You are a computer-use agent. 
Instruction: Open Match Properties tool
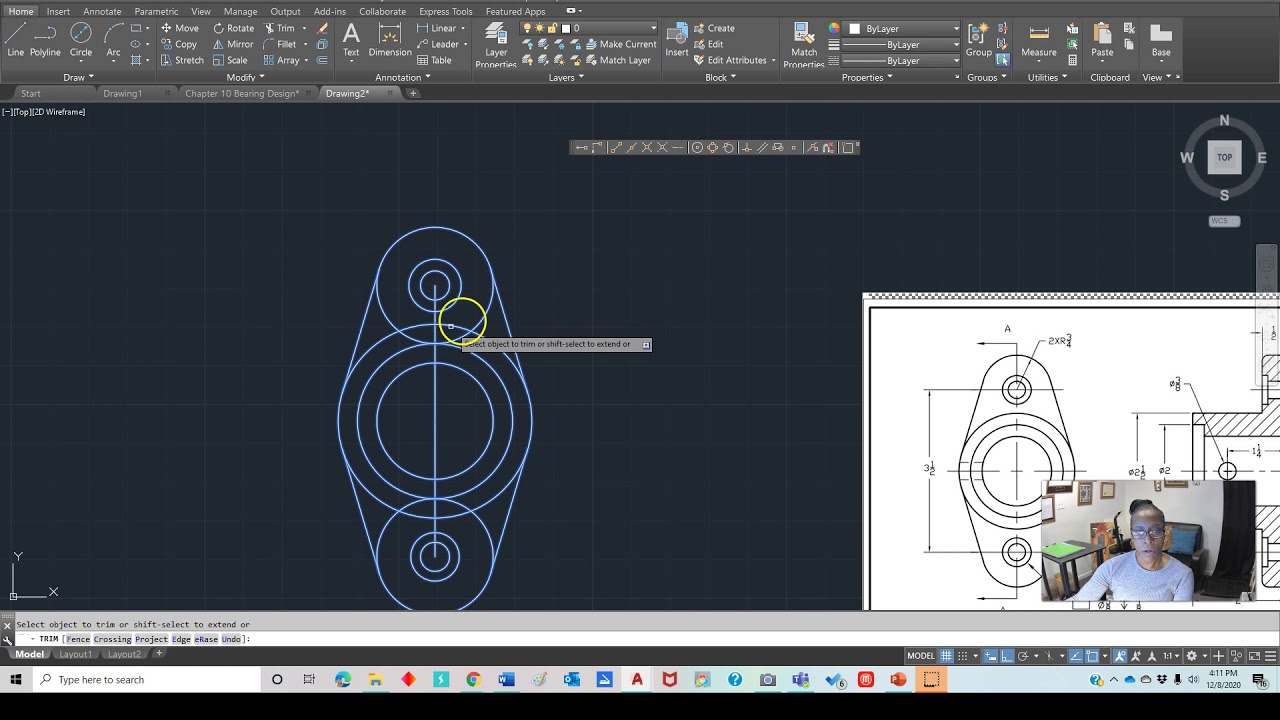(804, 45)
